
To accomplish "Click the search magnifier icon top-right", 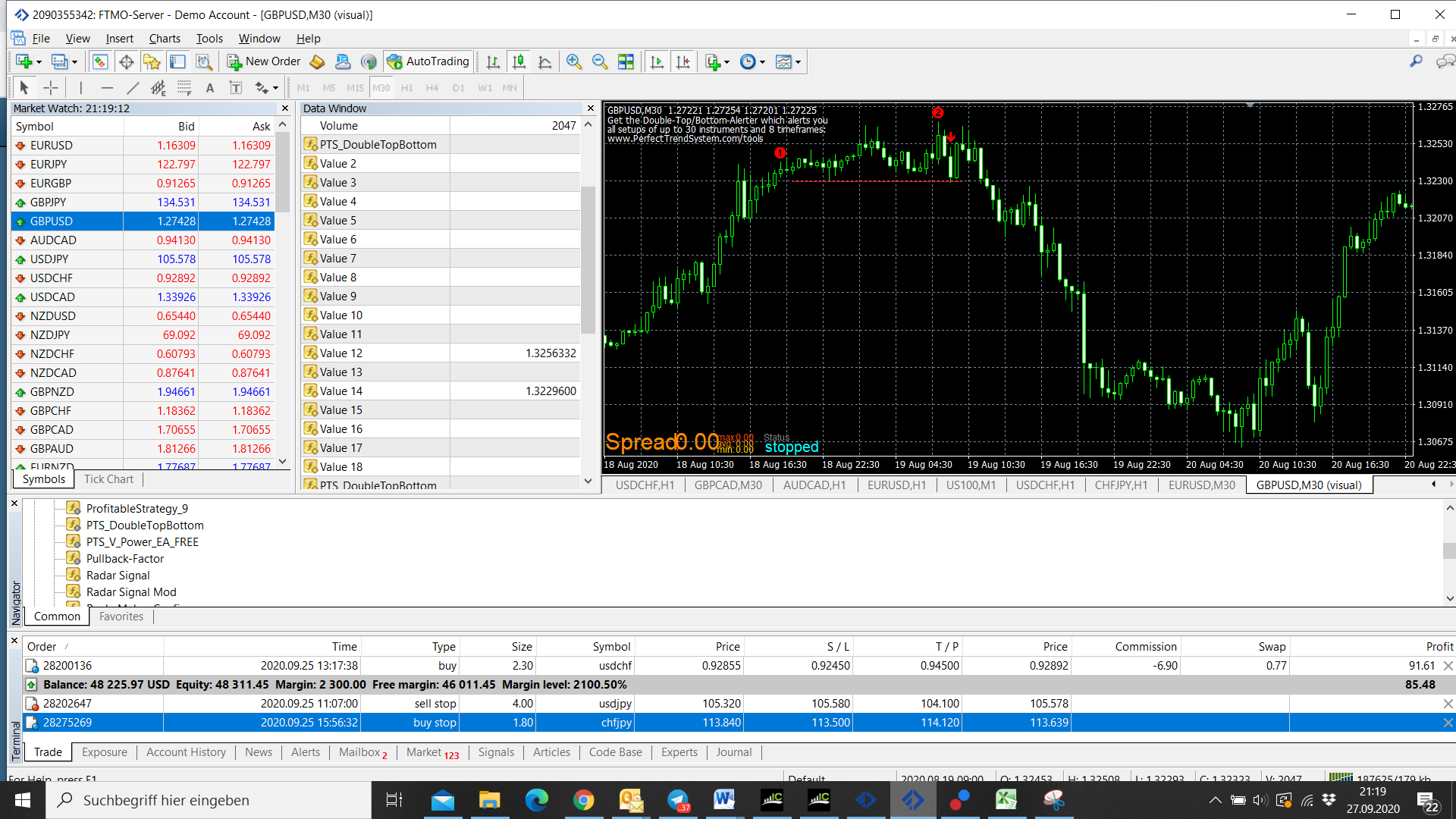I will (x=1416, y=61).
